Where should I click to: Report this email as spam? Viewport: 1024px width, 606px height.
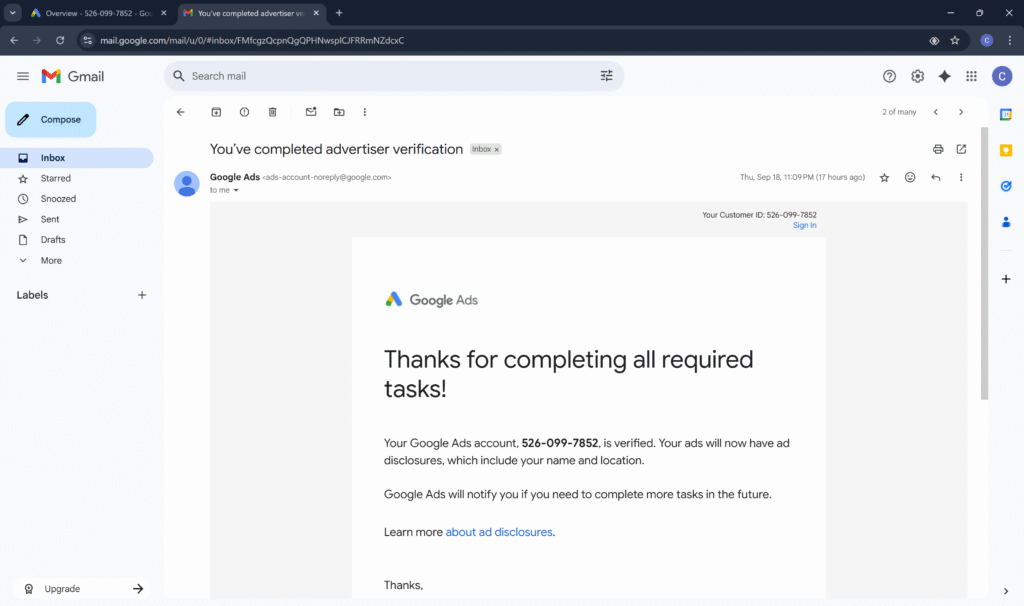pyautogui.click(x=244, y=112)
